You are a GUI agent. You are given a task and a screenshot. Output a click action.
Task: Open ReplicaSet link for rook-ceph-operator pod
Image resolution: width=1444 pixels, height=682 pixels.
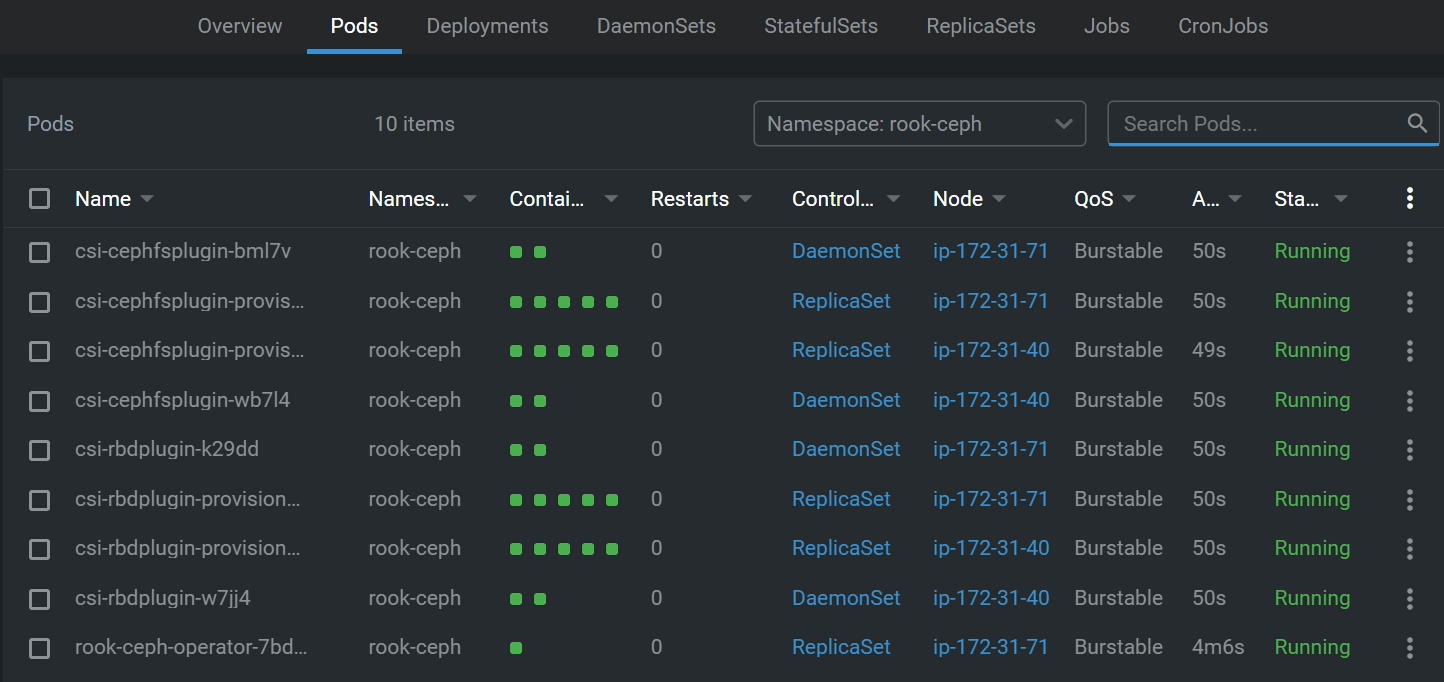(x=841, y=648)
